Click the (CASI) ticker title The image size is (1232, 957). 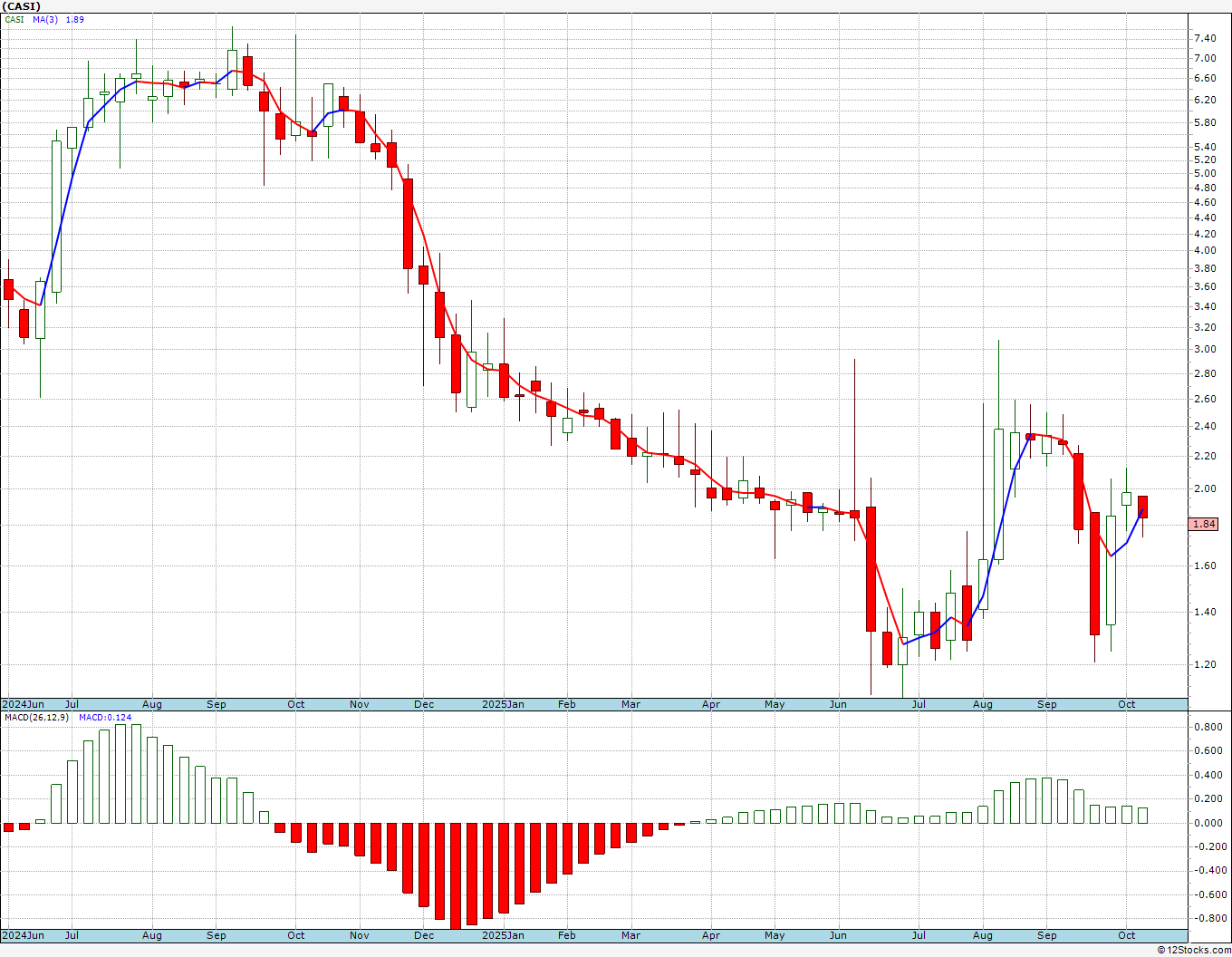click(21, 5)
